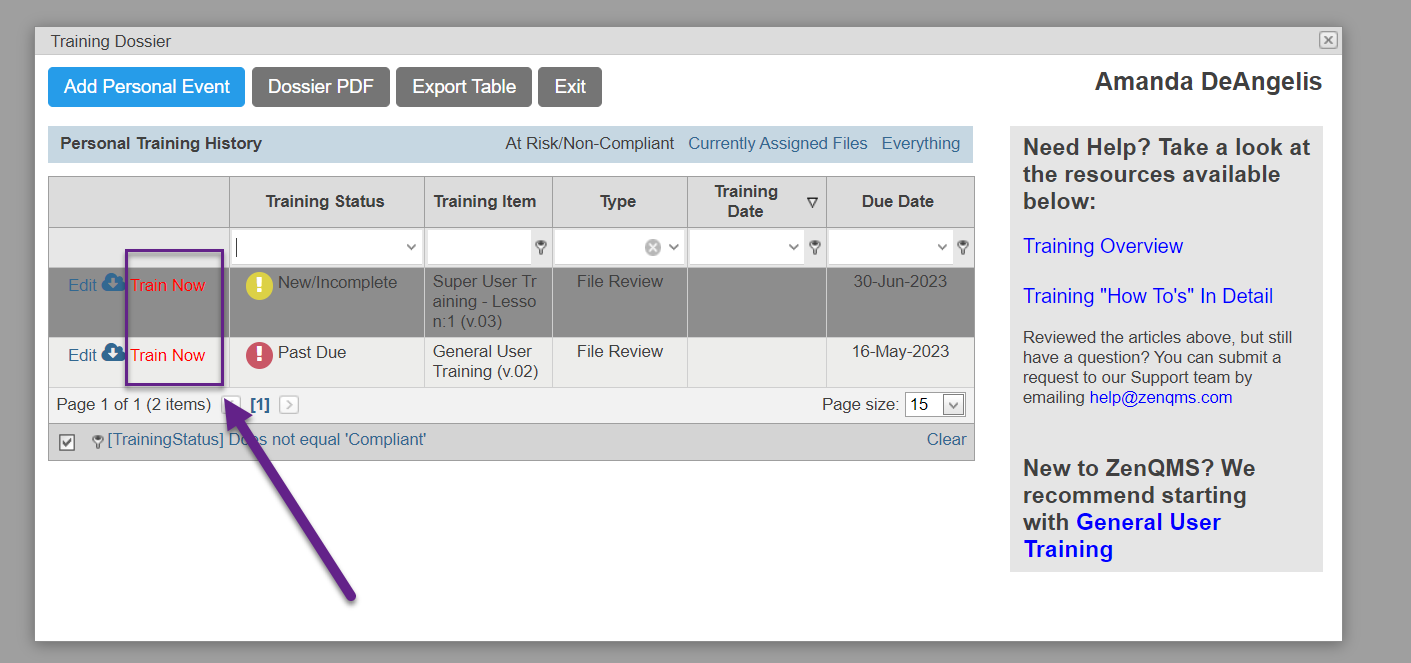This screenshot has width=1411, height=663.
Task: Click the yellow New/Incomplete status icon
Action: (259, 285)
